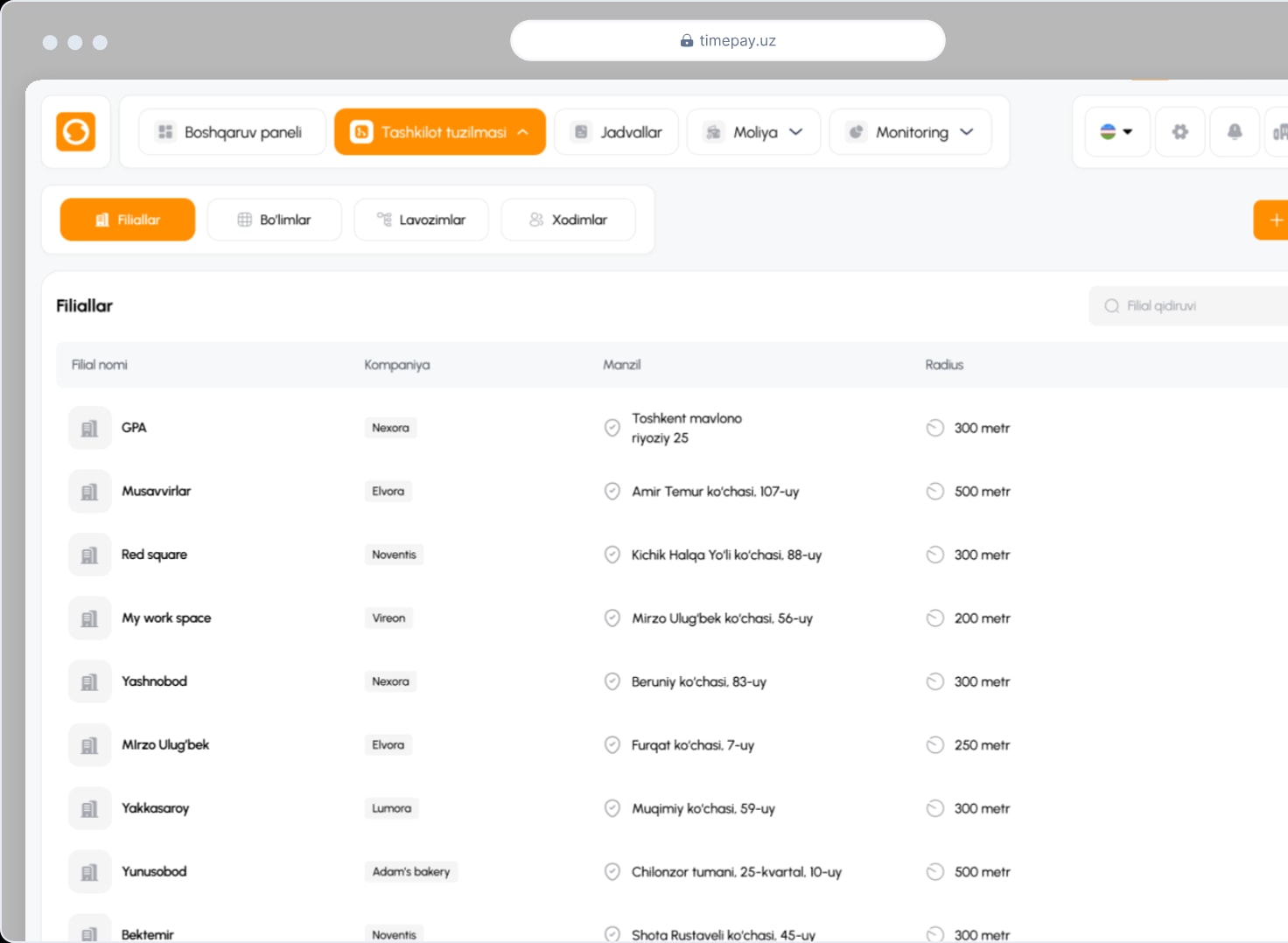Click the Kompaniya column header
Image resolution: width=1288 pixels, height=943 pixels.
pos(397,365)
